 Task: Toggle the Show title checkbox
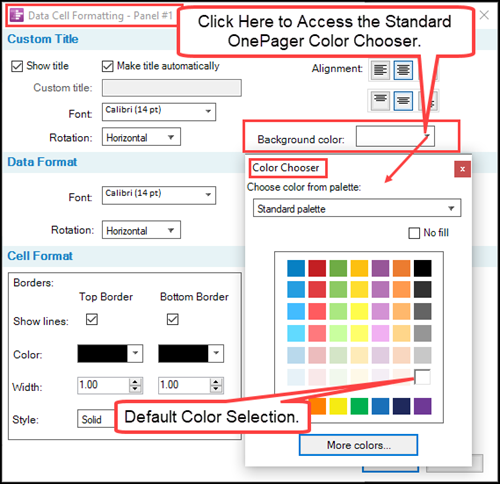(x=17, y=66)
